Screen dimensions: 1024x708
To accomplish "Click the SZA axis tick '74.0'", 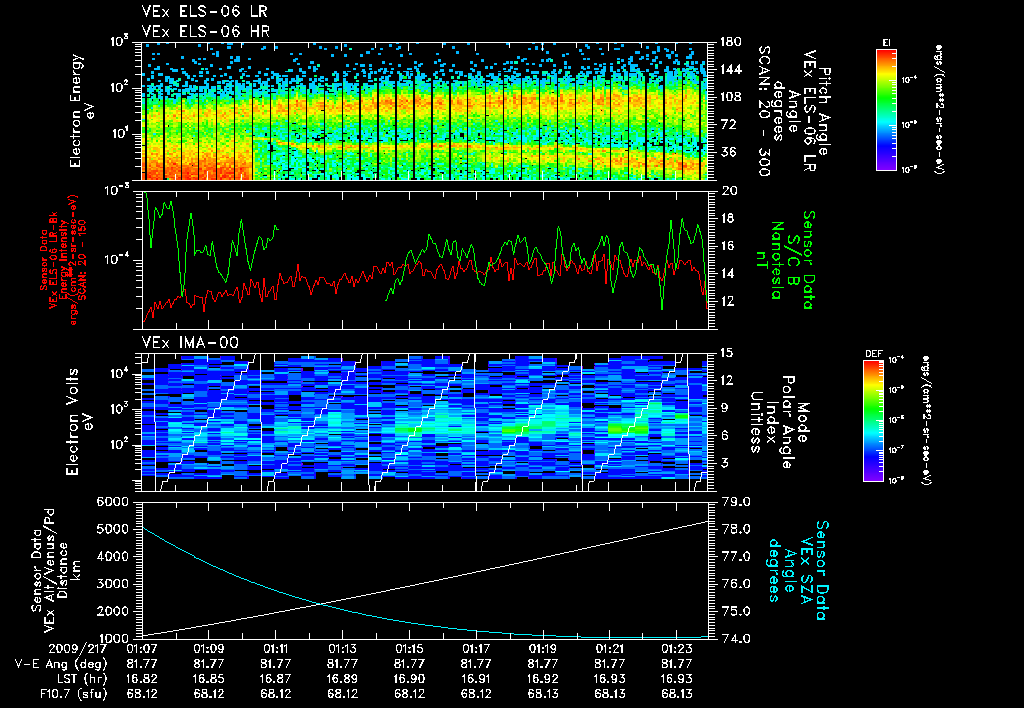I will [735, 639].
